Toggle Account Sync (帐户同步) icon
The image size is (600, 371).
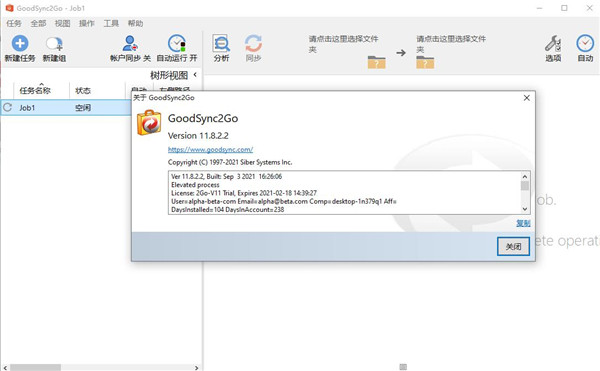(x=130, y=43)
